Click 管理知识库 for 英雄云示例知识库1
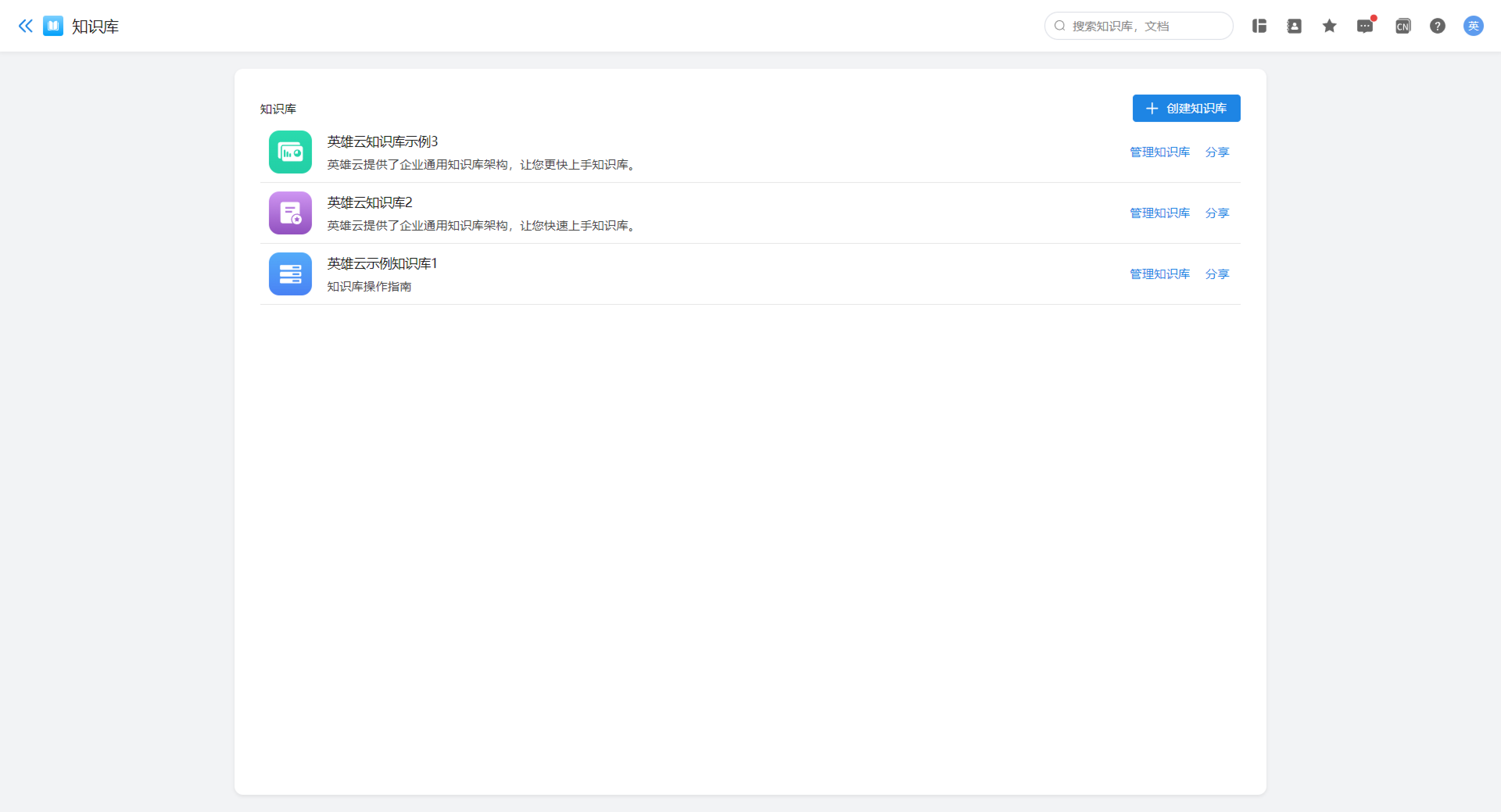The width and height of the screenshot is (1501, 812). [x=1159, y=274]
